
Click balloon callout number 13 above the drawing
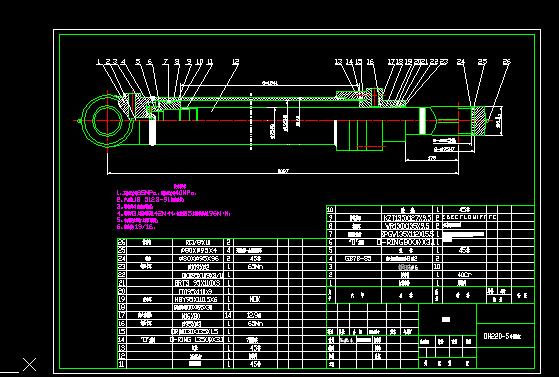tap(339, 62)
